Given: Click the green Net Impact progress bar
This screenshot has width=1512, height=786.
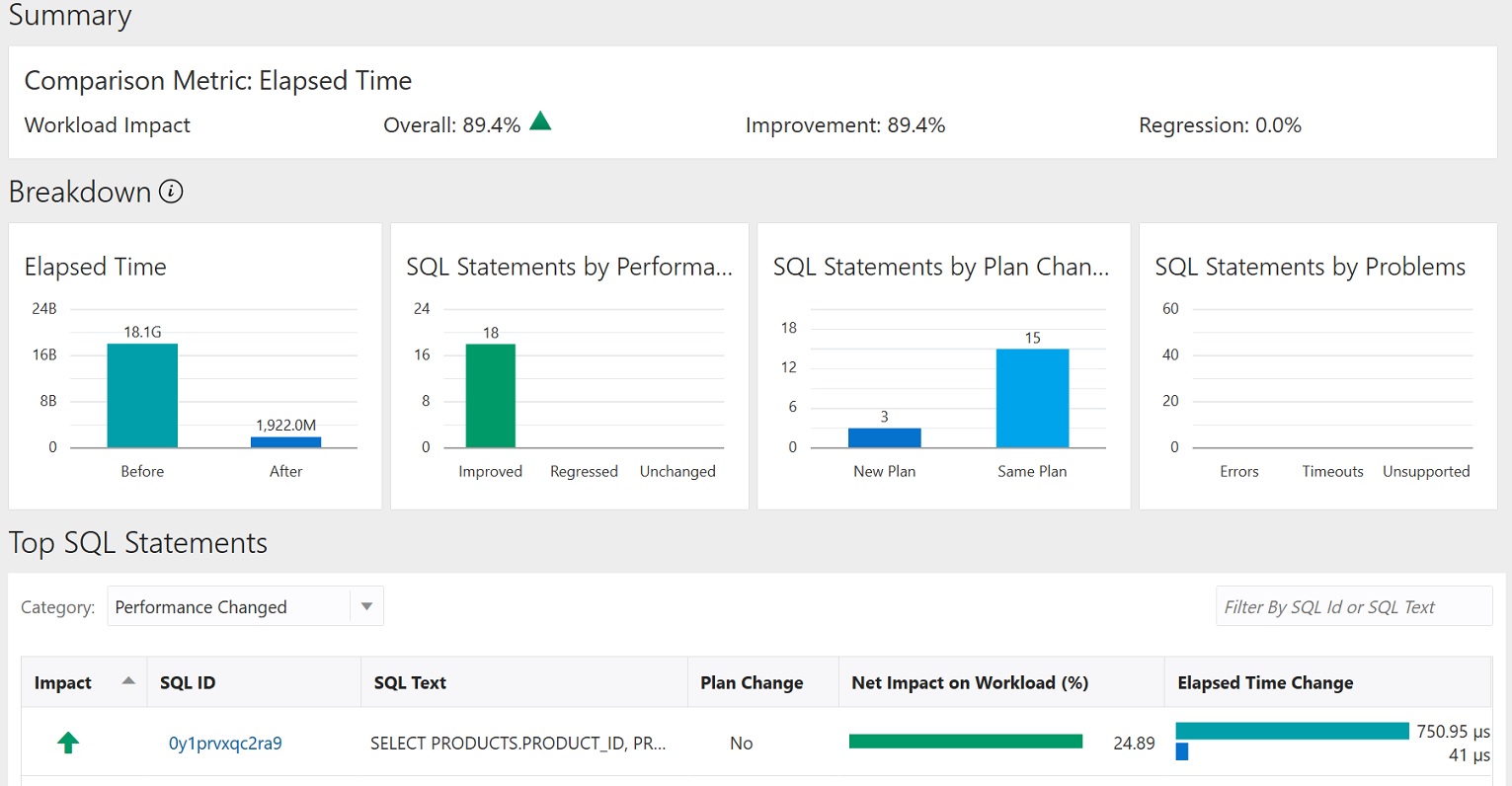Looking at the screenshot, I should point(965,742).
